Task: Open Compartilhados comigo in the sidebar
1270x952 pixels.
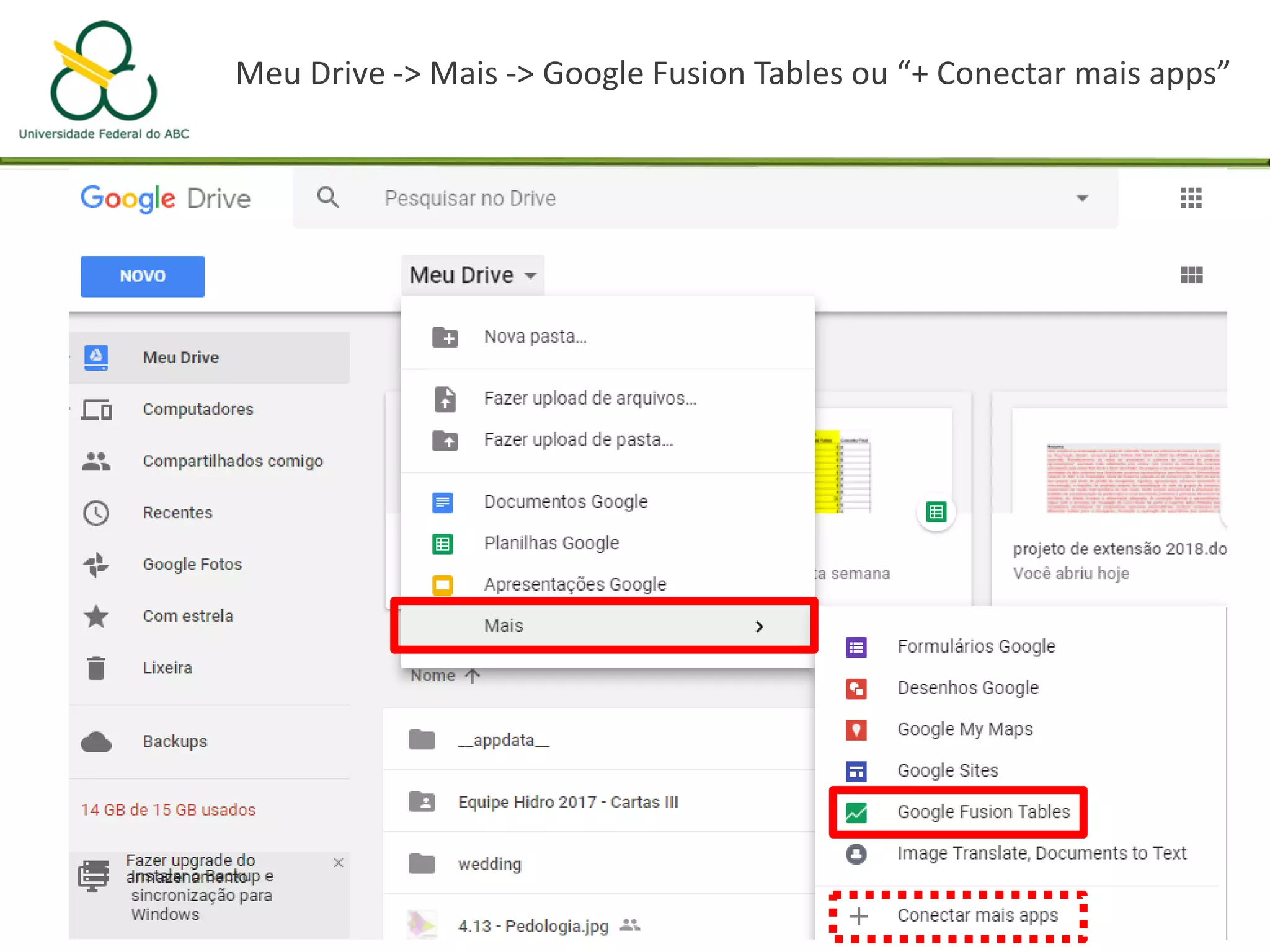Action: 210,461
